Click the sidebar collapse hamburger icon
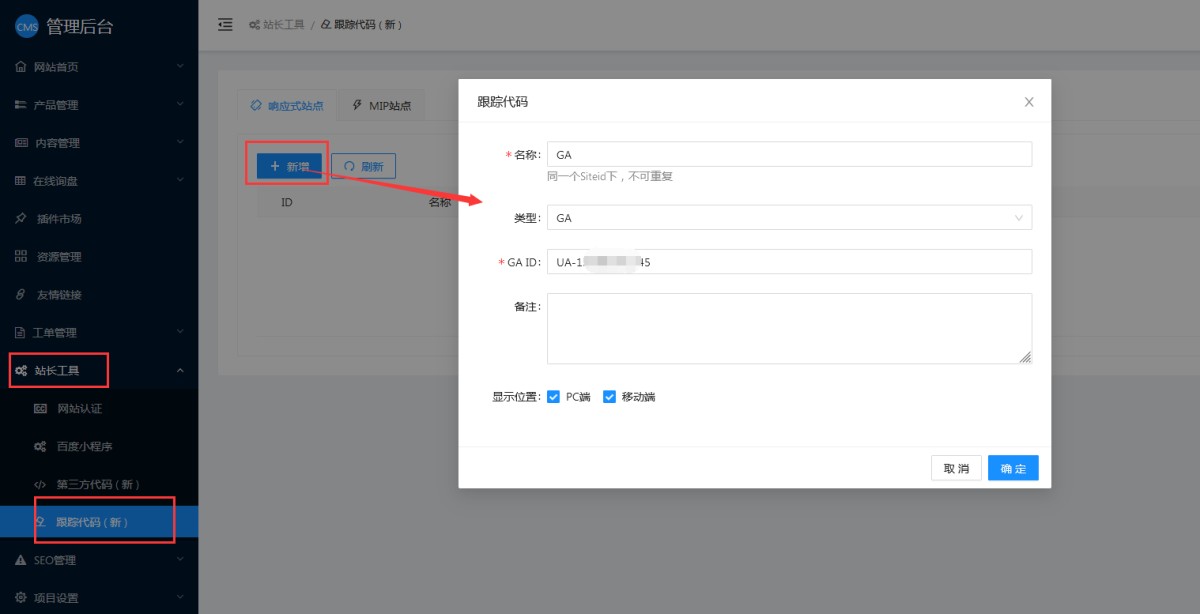This screenshot has height=614, width=1200. coord(225,24)
